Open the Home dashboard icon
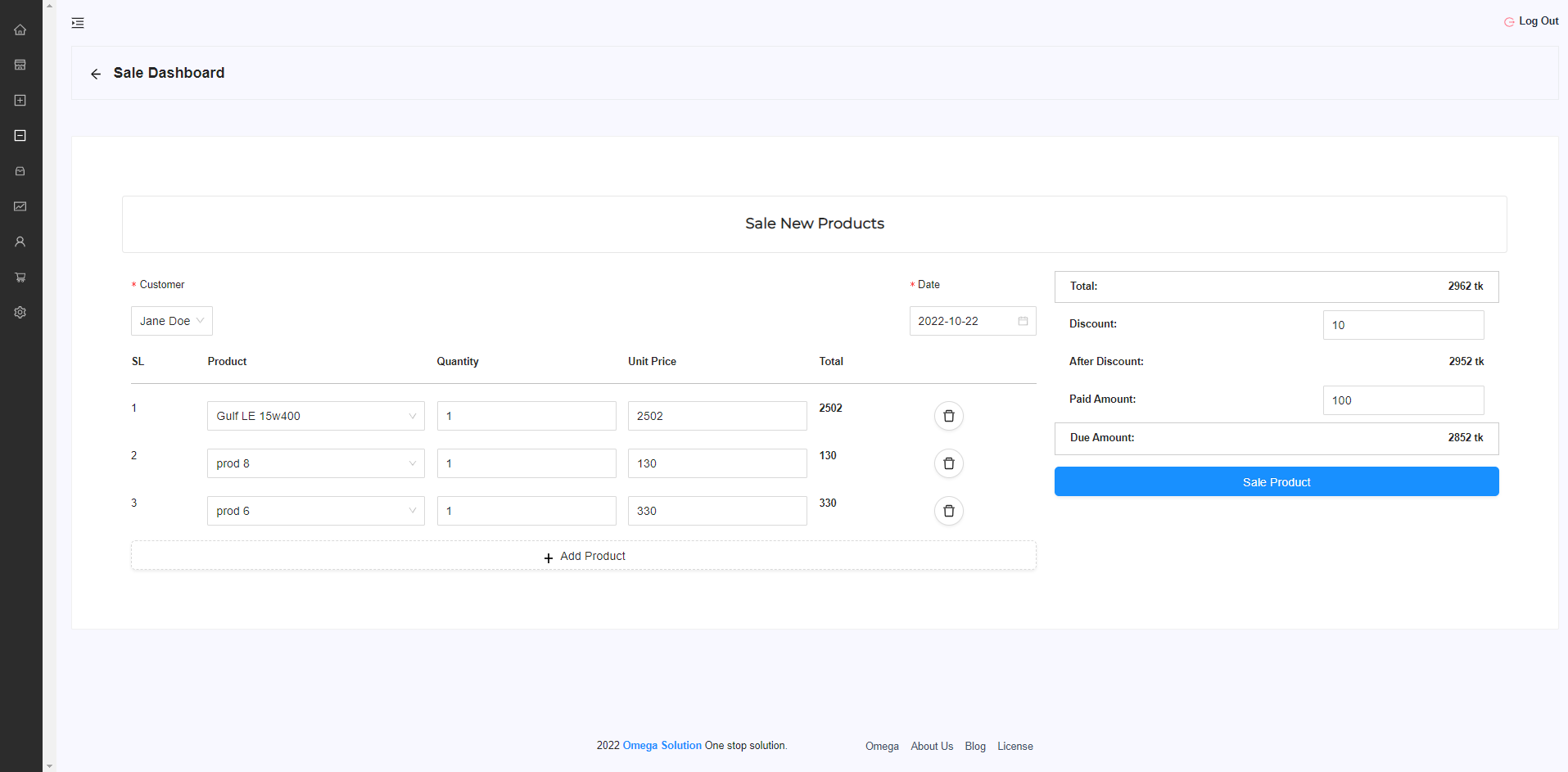The height and width of the screenshot is (772, 1568). (x=20, y=29)
